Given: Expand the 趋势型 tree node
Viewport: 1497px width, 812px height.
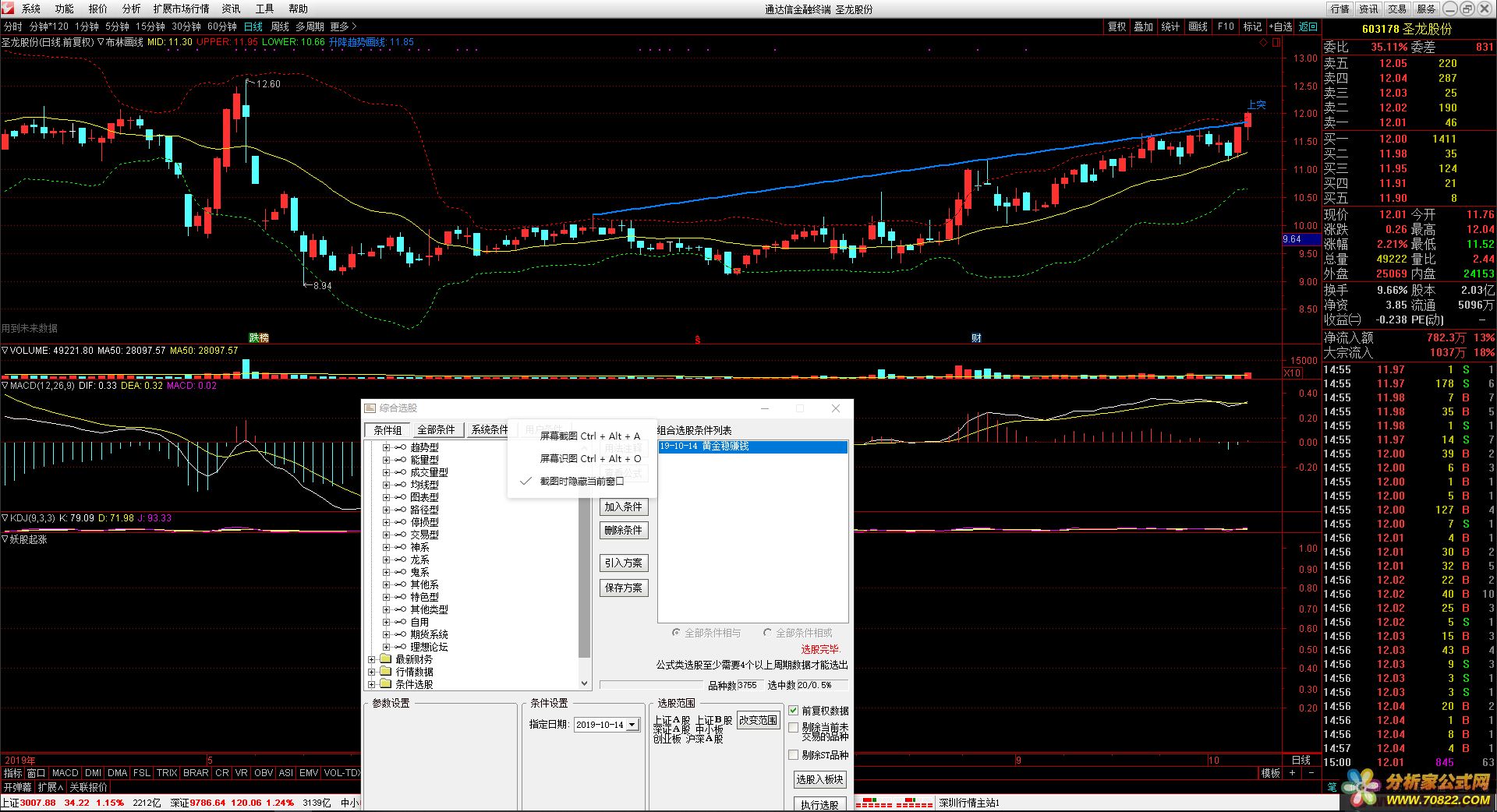Looking at the screenshot, I should [x=386, y=447].
